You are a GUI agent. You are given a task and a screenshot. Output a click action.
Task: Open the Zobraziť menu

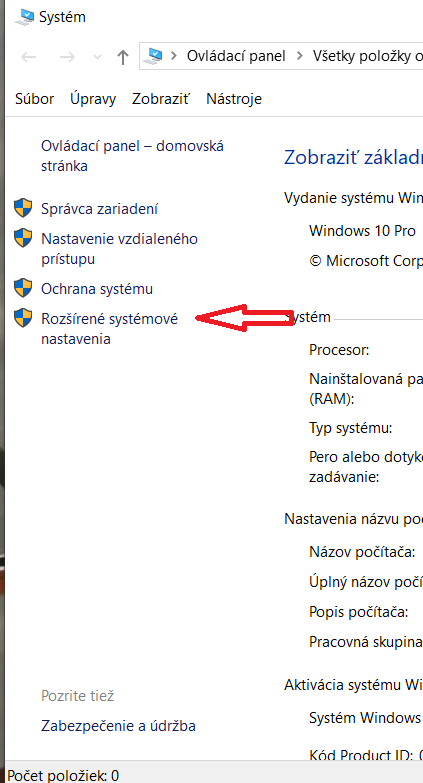[161, 99]
